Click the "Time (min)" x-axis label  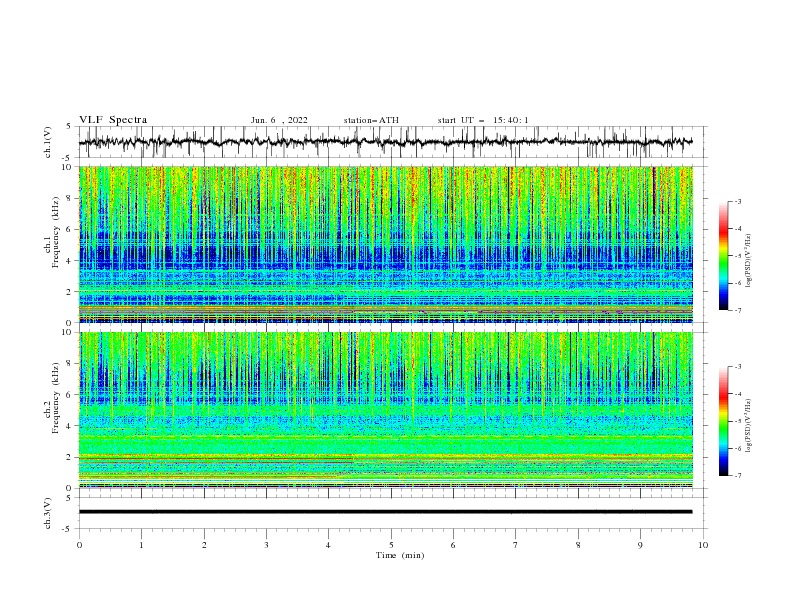(400, 555)
